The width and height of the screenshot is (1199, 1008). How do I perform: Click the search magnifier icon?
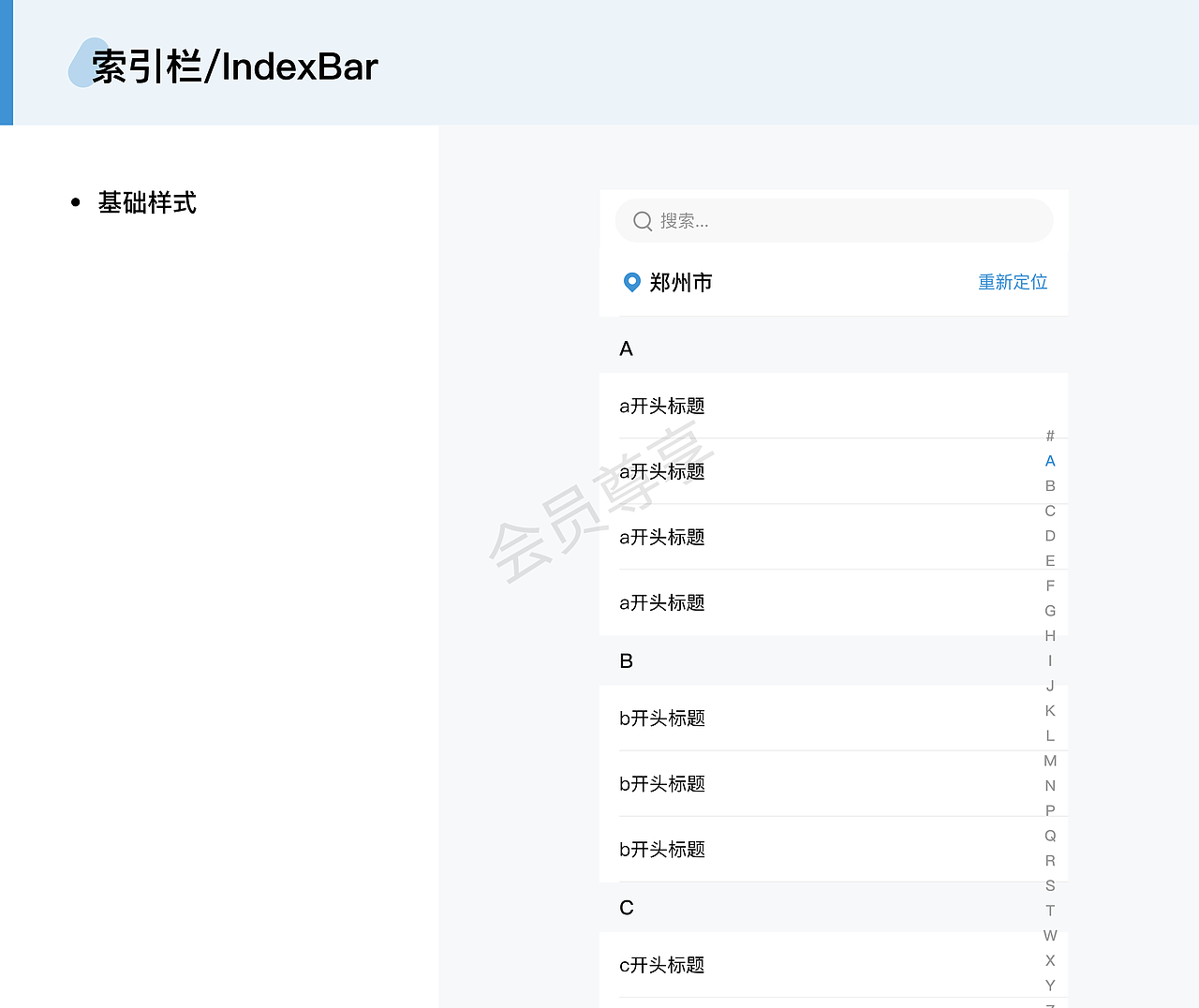coord(643,221)
